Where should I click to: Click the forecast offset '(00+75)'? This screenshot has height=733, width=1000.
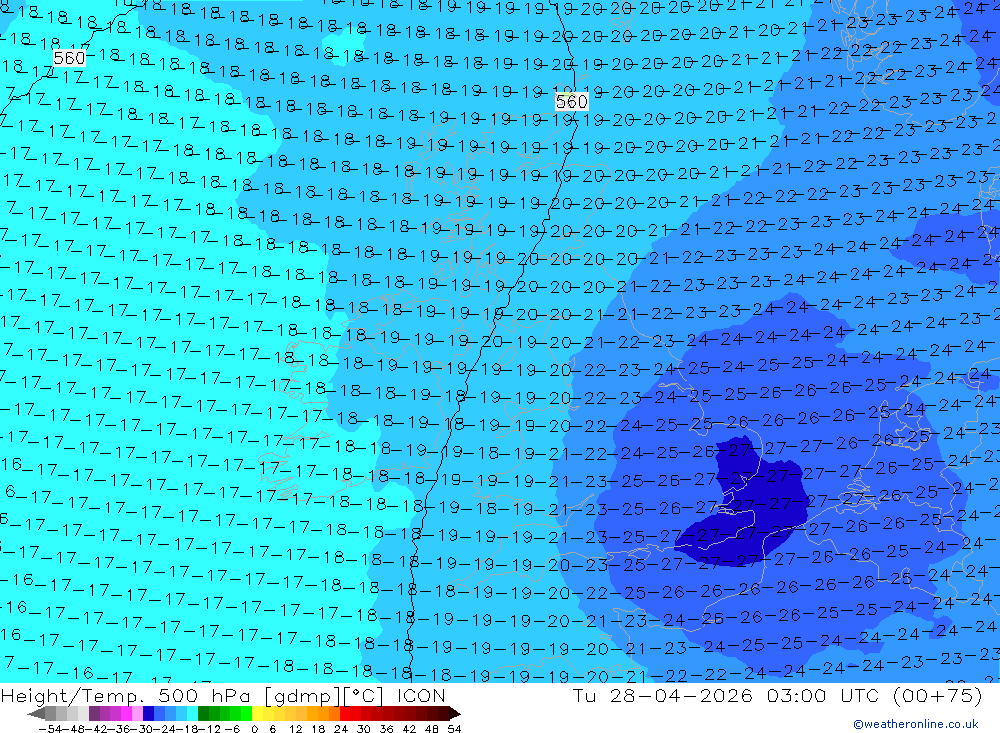(x=938, y=695)
